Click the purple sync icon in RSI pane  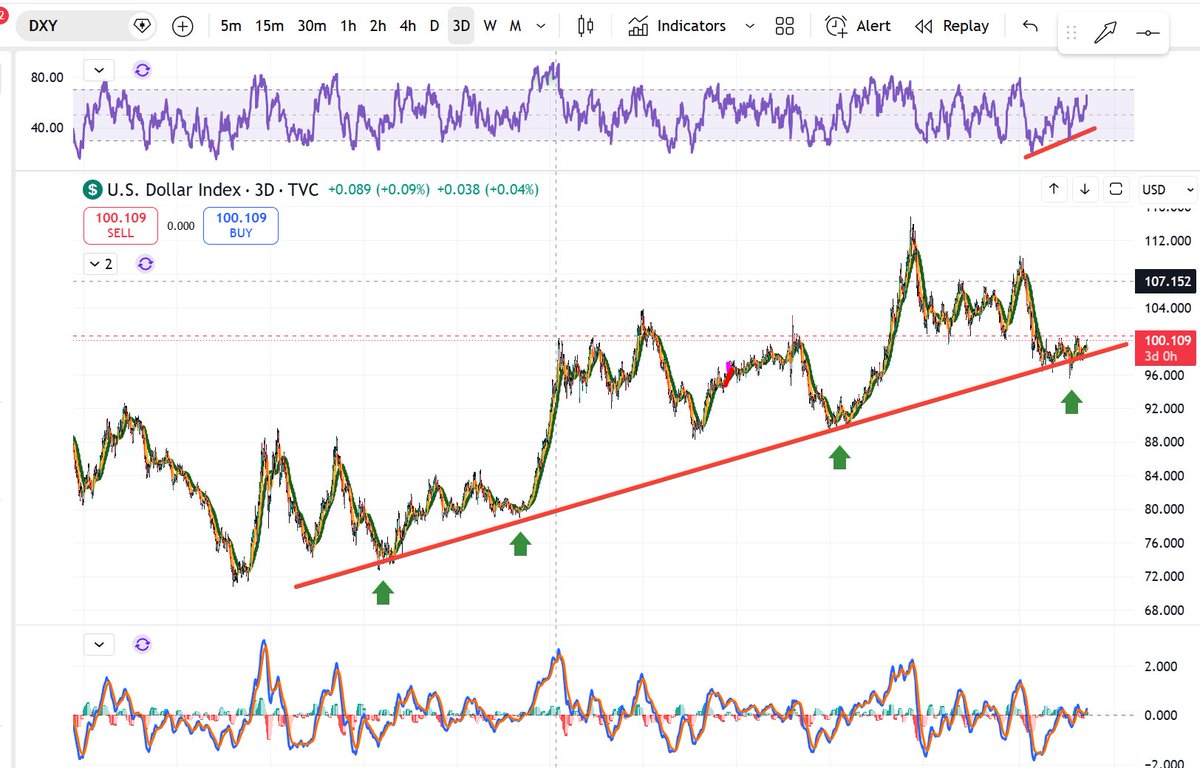[143, 70]
